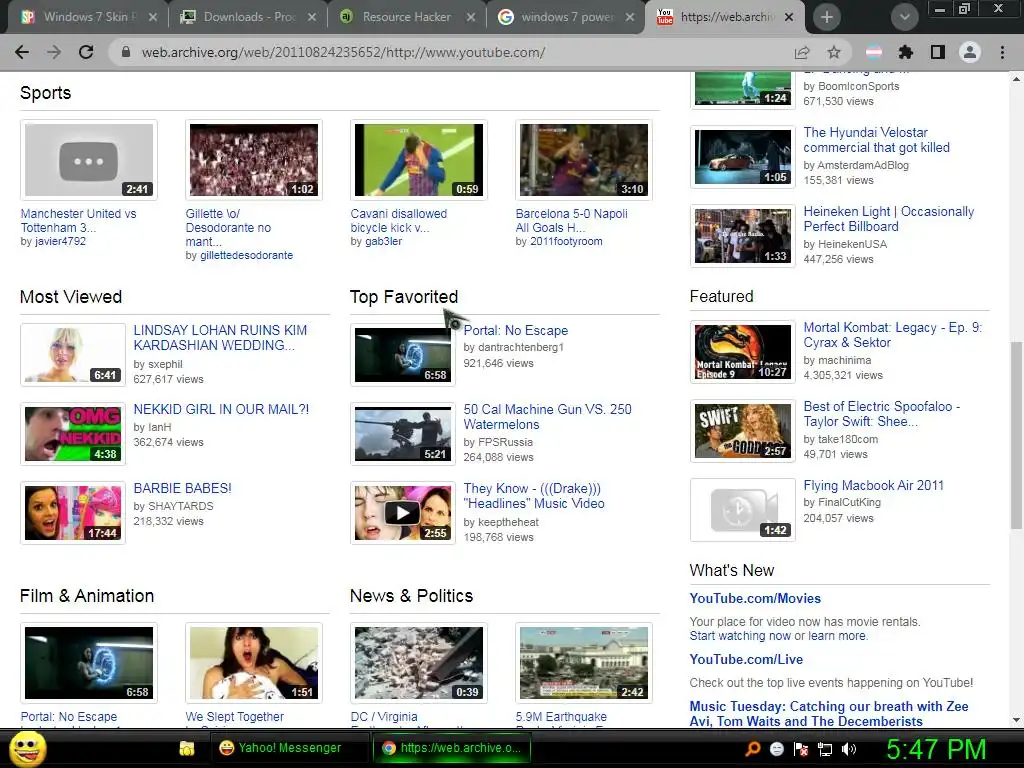Viewport: 1024px width, 768px height.
Task: Click scrollbar up arrow at page top
Action: (x=1016, y=78)
